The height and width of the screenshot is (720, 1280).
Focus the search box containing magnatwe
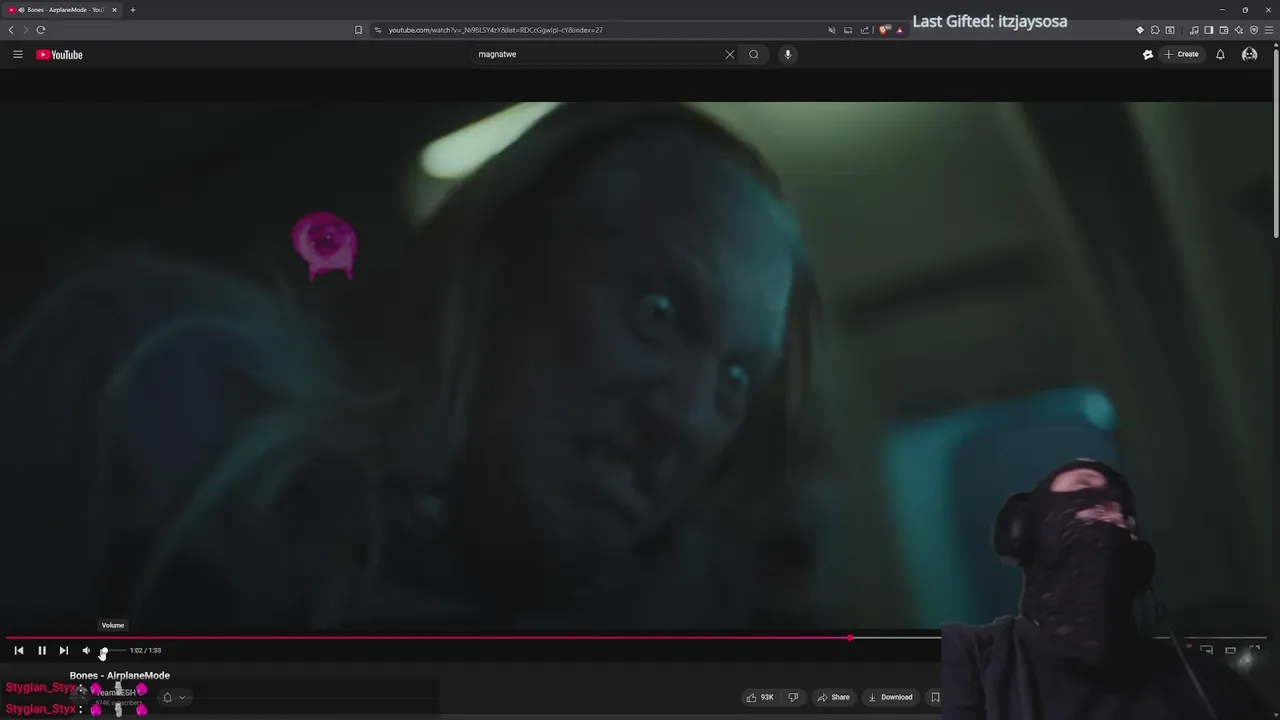598,54
